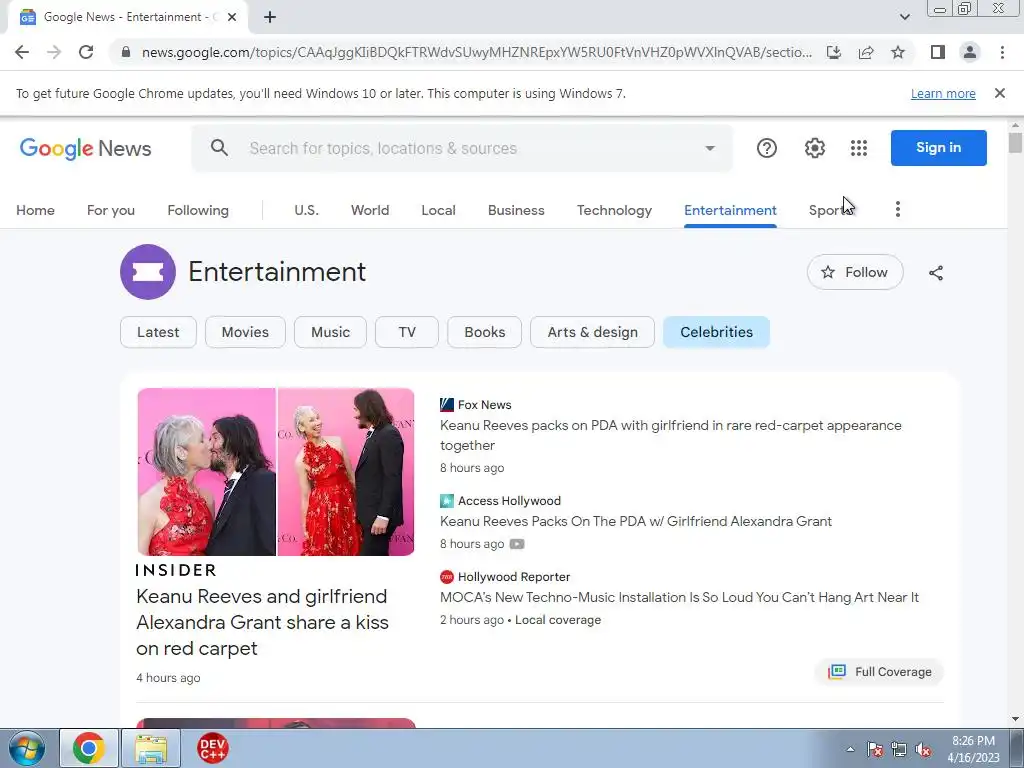The image size is (1024, 768).
Task: Open the Hollywood Reporter MOCA headline
Action: pyautogui.click(x=679, y=597)
